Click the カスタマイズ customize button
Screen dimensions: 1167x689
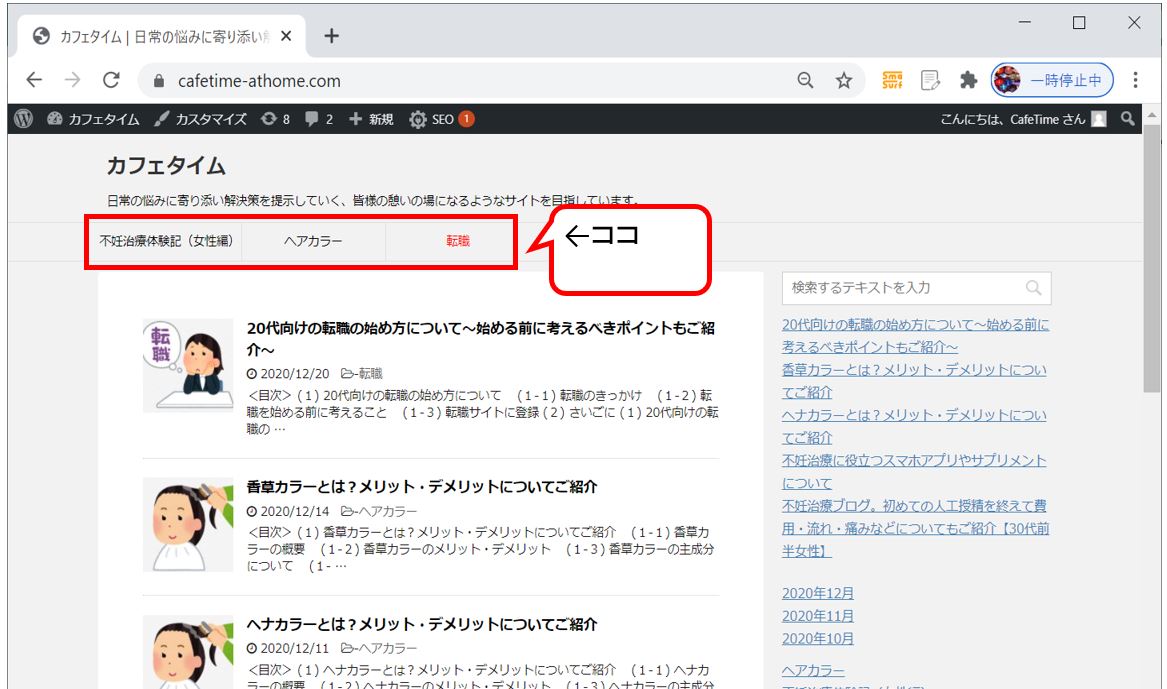[200, 119]
